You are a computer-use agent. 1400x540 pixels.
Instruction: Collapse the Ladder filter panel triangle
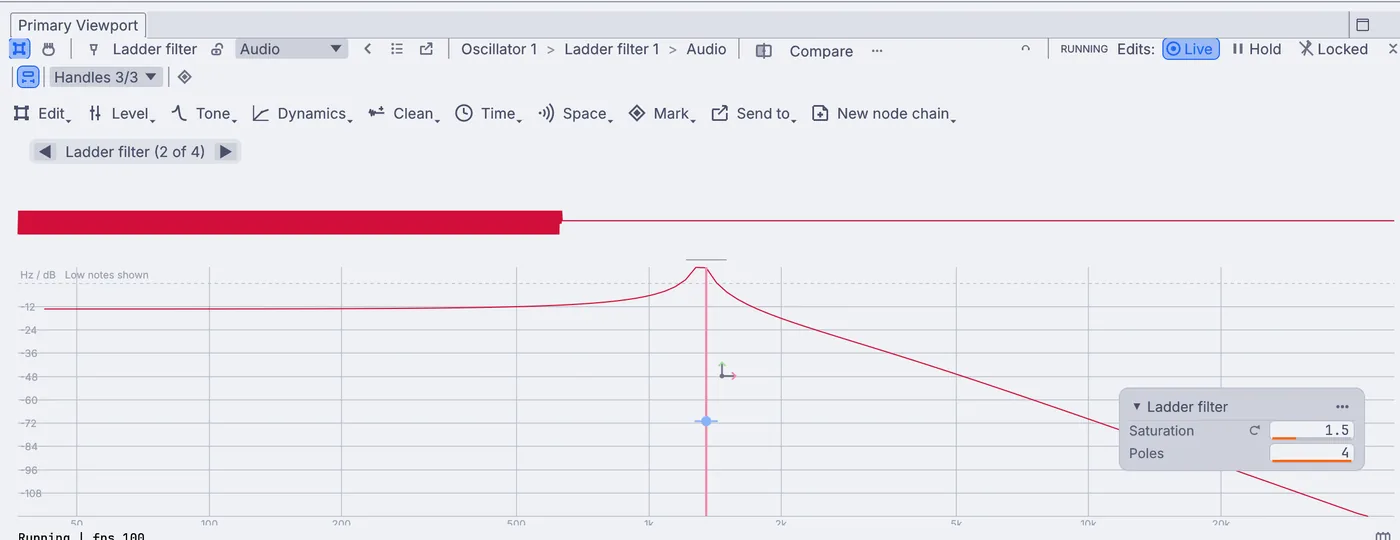1137,406
